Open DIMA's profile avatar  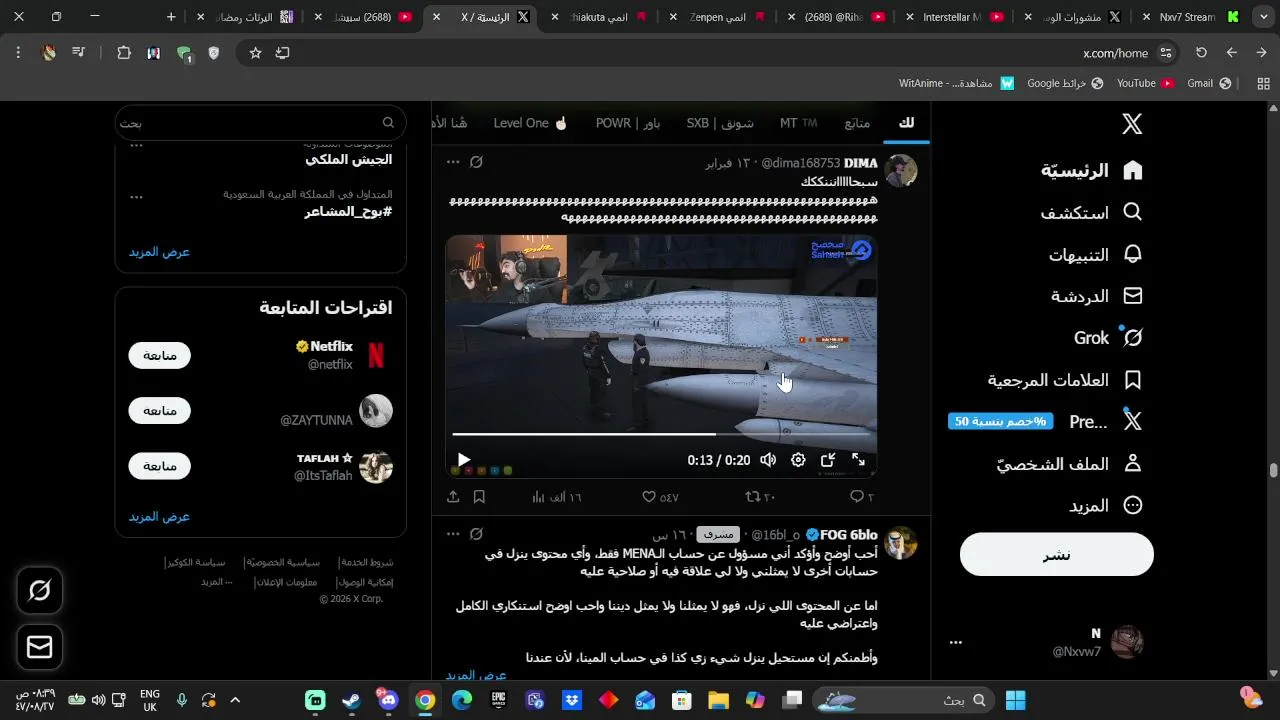(x=902, y=170)
